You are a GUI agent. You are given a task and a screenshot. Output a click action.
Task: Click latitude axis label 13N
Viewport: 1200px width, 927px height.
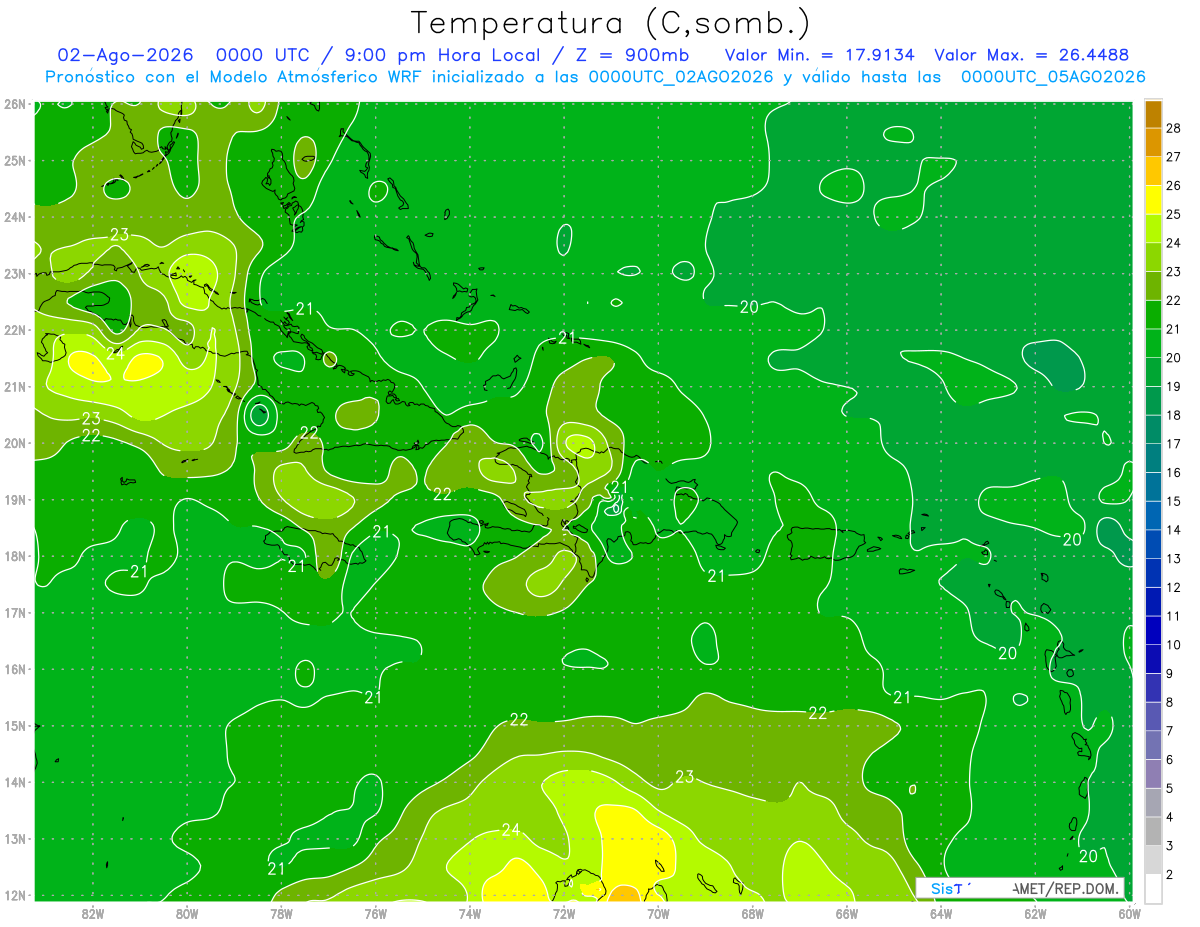click(x=14, y=838)
